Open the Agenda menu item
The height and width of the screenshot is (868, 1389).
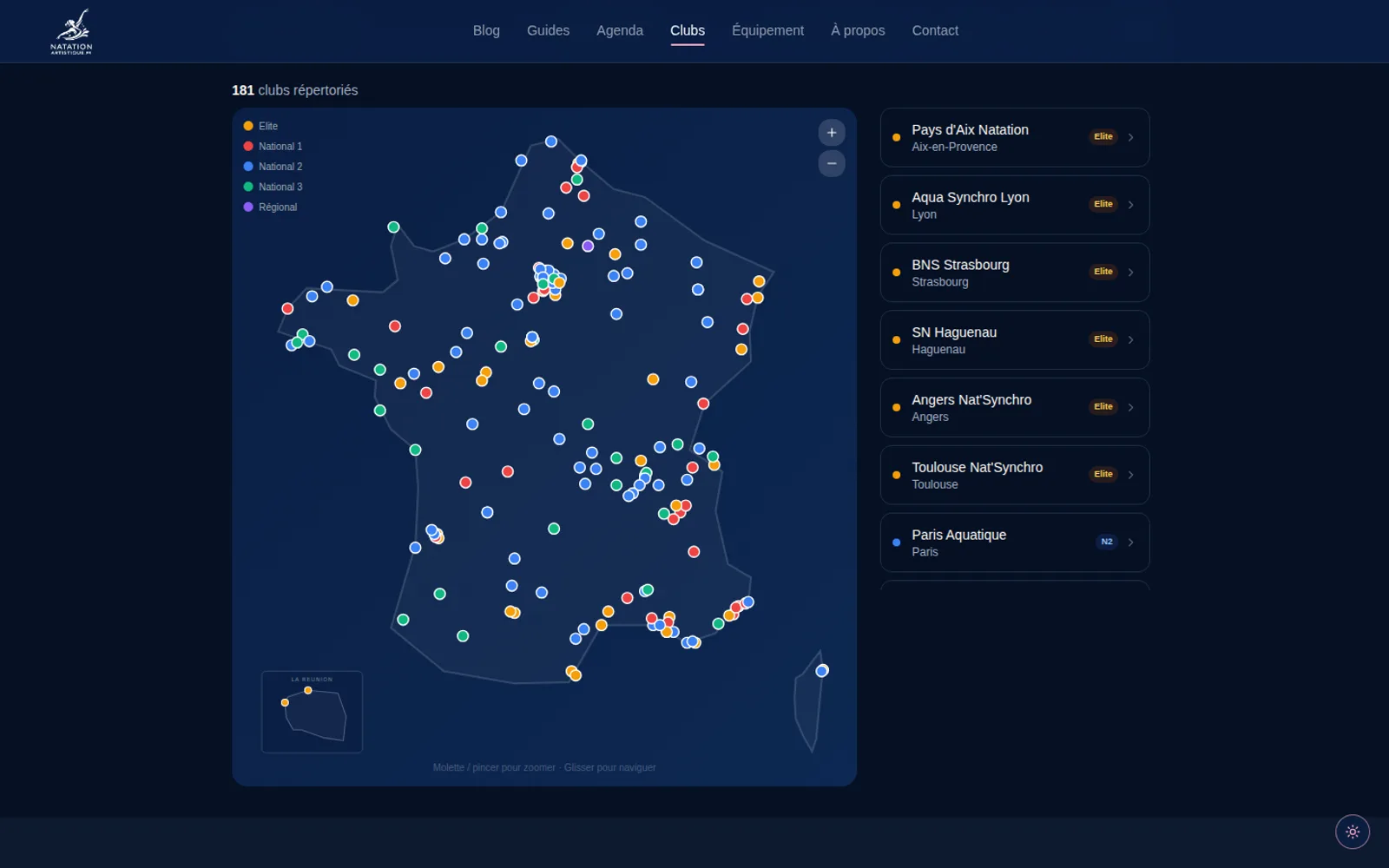click(x=620, y=30)
